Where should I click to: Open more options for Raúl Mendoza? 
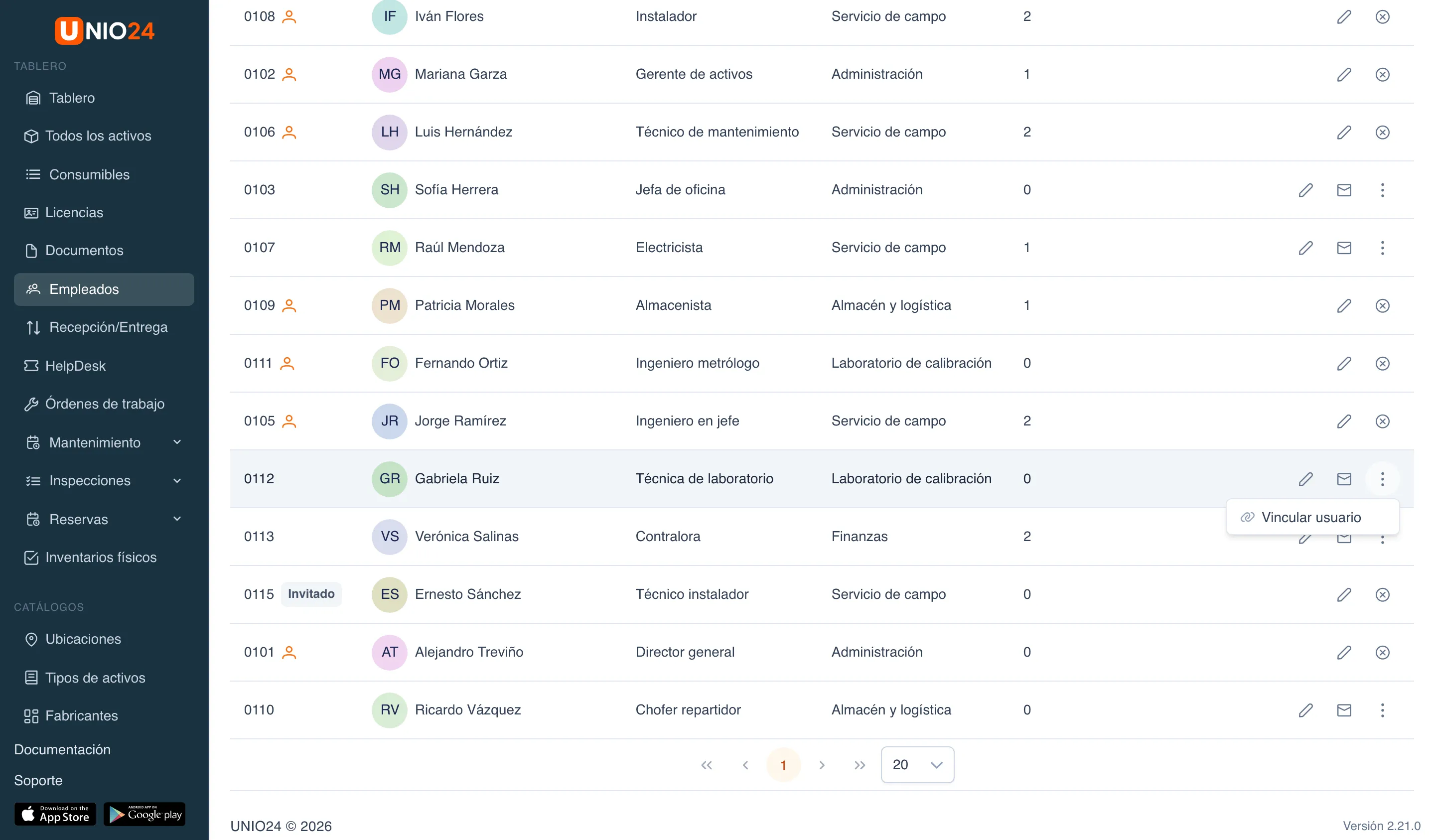pyautogui.click(x=1382, y=248)
